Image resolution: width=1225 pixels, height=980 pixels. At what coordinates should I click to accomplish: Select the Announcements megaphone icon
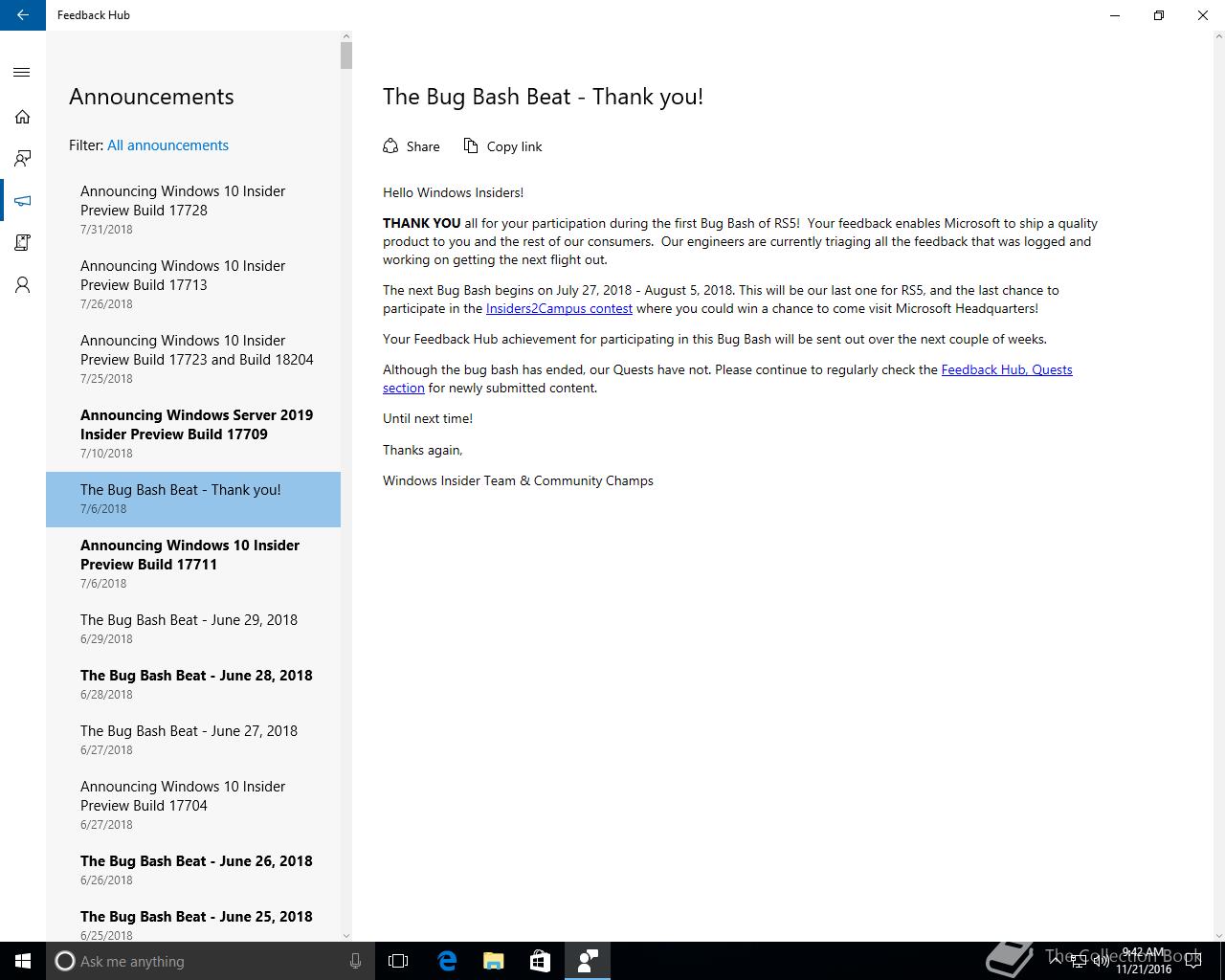click(22, 201)
